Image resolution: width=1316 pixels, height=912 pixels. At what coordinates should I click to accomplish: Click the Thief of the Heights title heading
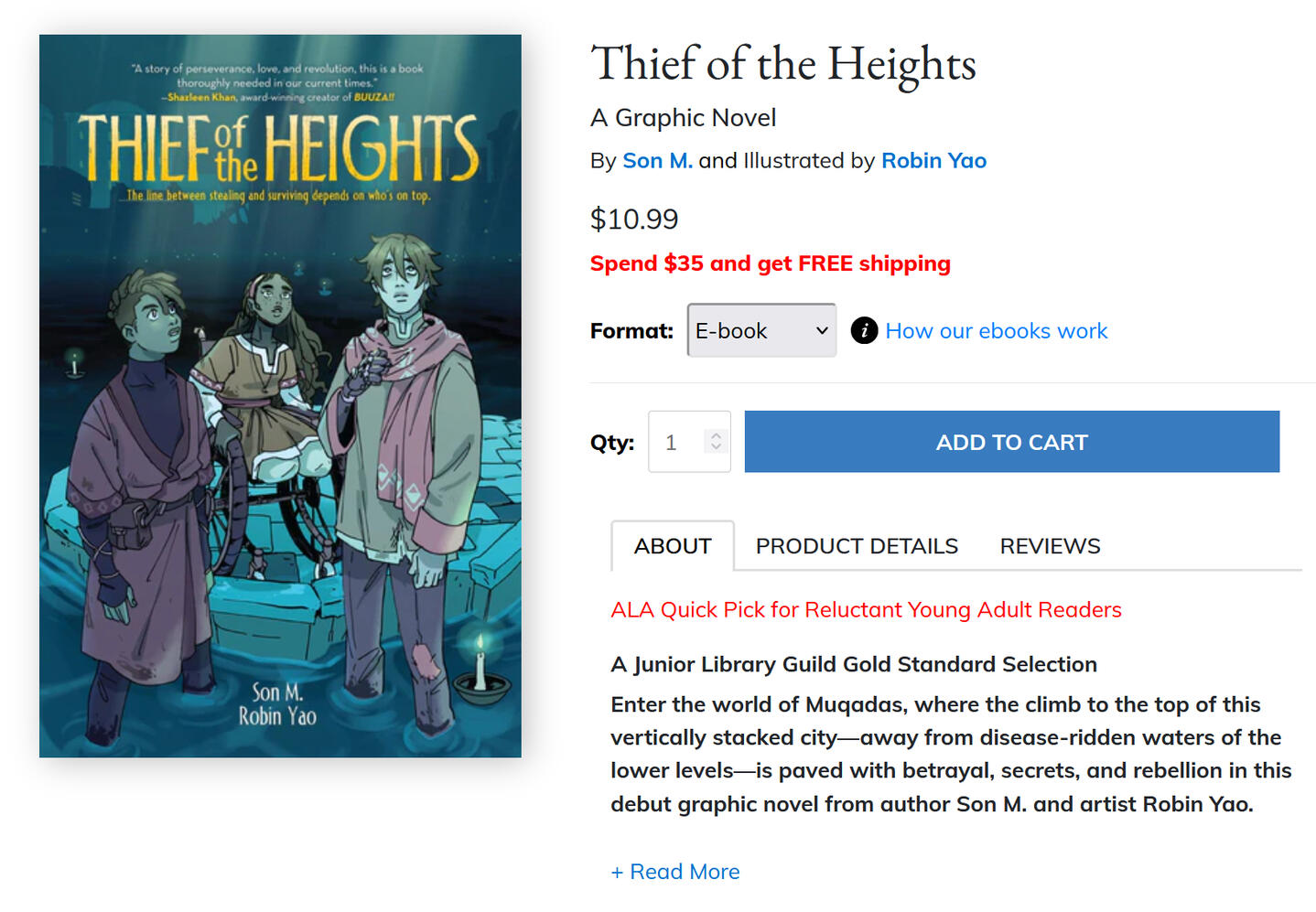(783, 64)
